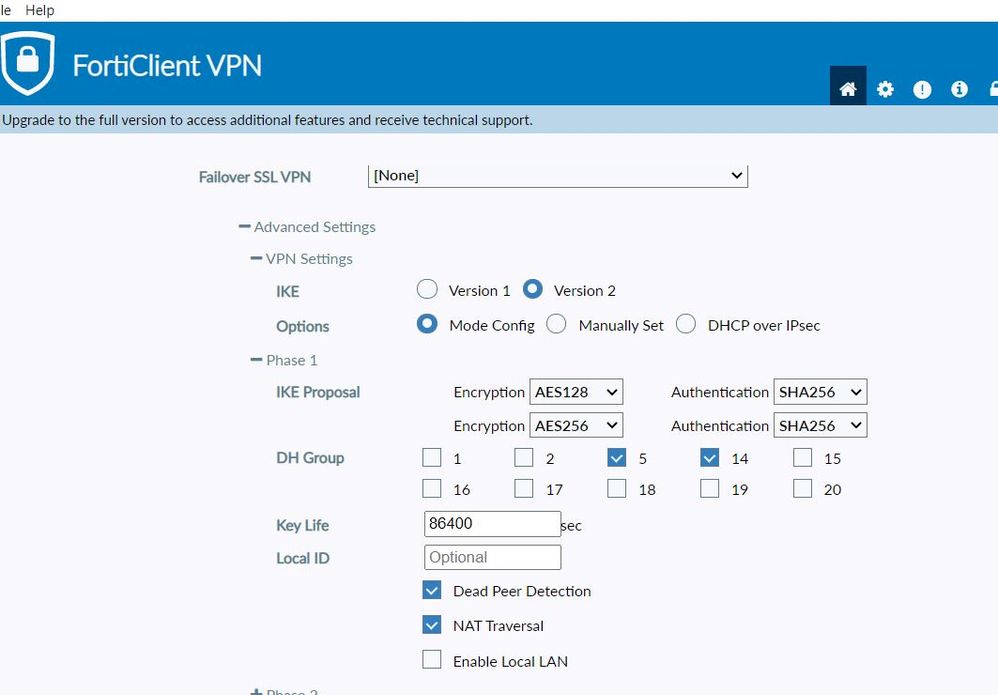Click the FortiClient shield logo

coord(28,63)
